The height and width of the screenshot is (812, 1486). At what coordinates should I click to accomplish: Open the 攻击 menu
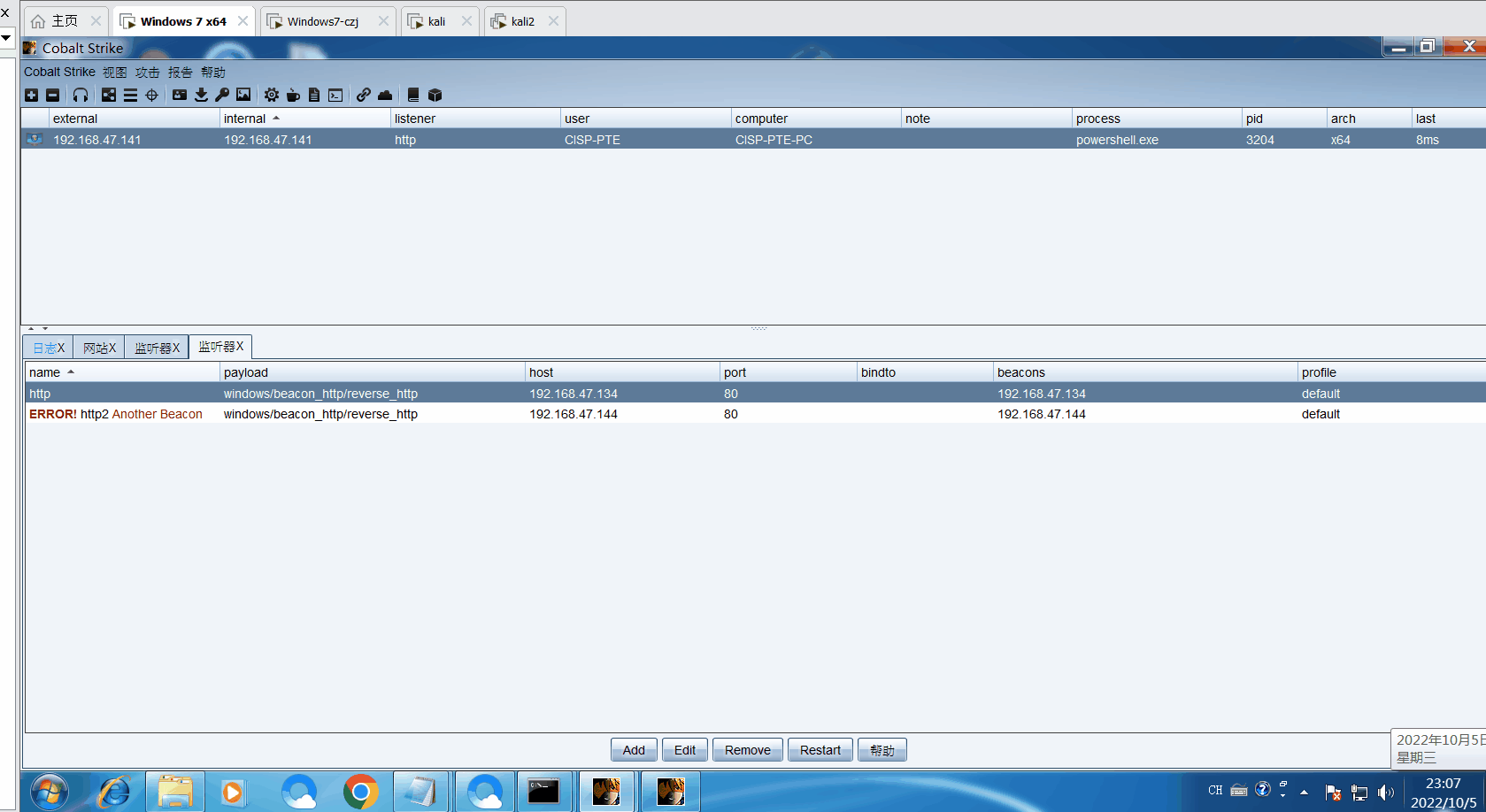pyautogui.click(x=148, y=73)
